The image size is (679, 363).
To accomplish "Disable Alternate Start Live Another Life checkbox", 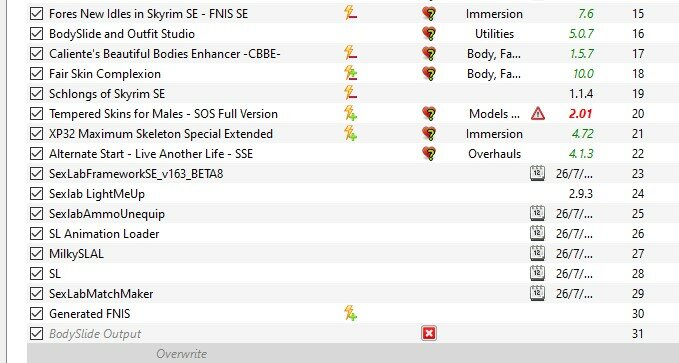I will pos(36,153).
